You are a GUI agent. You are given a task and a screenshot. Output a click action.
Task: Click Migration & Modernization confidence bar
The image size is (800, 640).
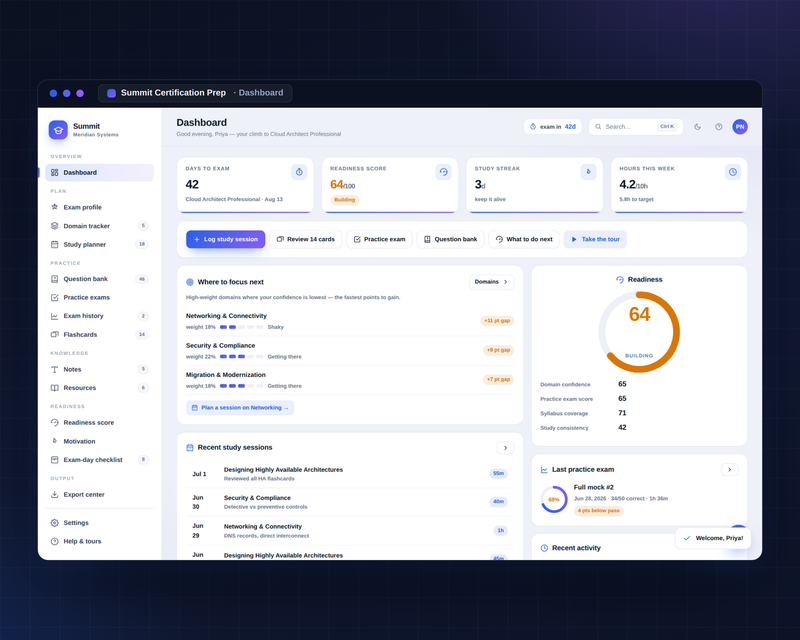click(241, 386)
